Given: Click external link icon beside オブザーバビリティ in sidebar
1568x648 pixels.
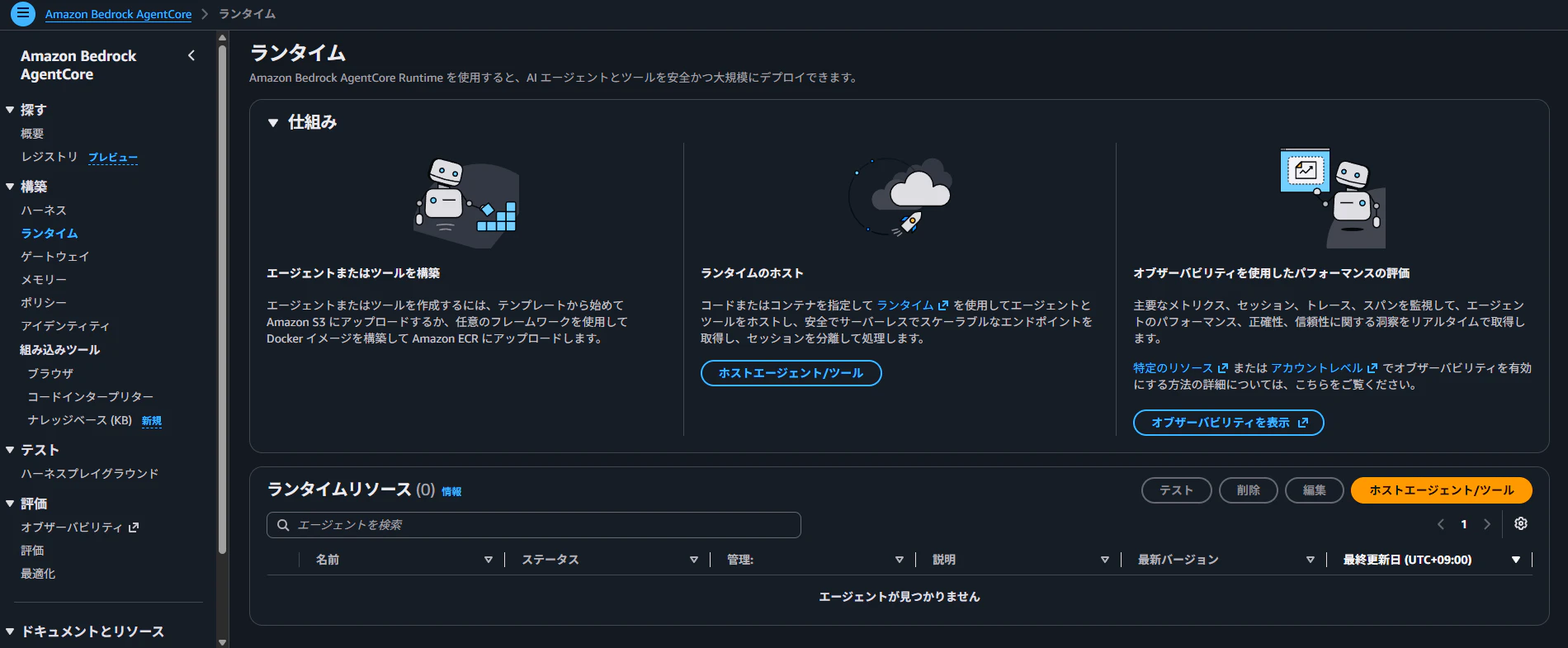Looking at the screenshot, I should [134, 527].
